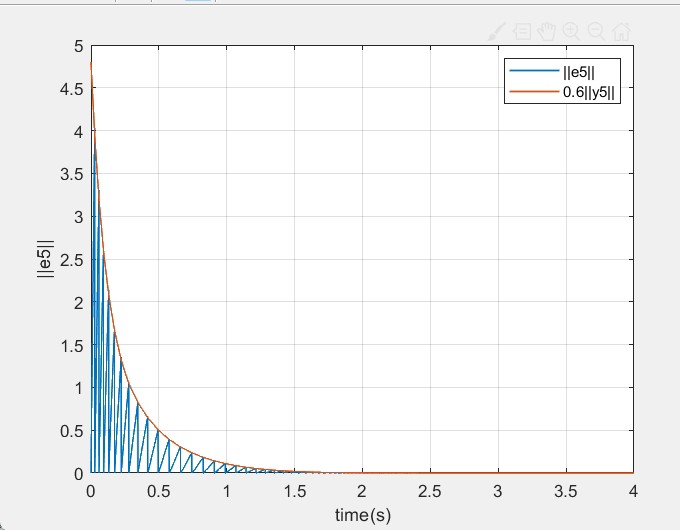Click the y-axis tick label 1.5

click(x=72, y=346)
